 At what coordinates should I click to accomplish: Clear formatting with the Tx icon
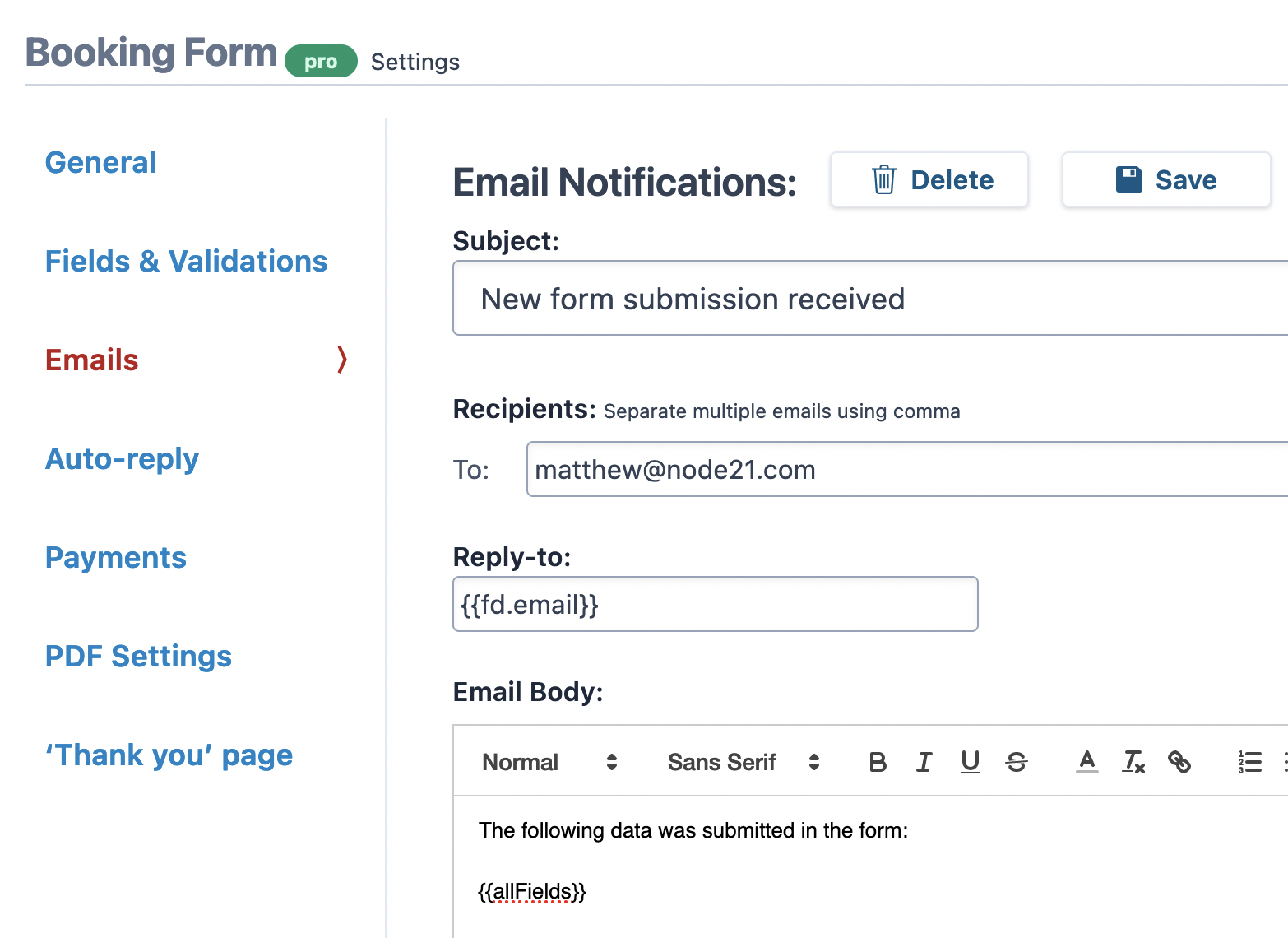coord(1133,763)
